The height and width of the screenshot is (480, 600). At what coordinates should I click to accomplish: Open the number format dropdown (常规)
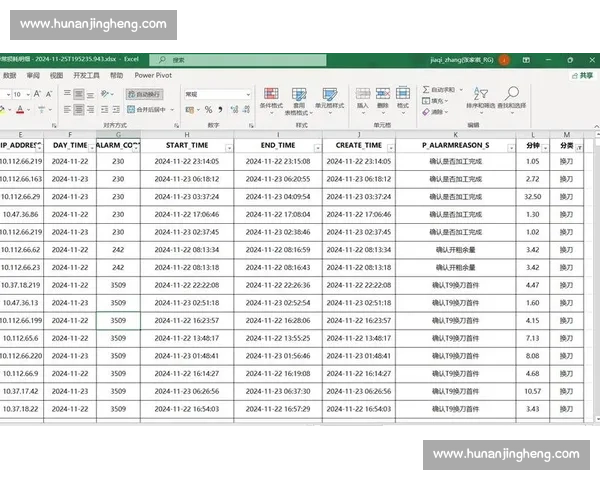point(217,94)
